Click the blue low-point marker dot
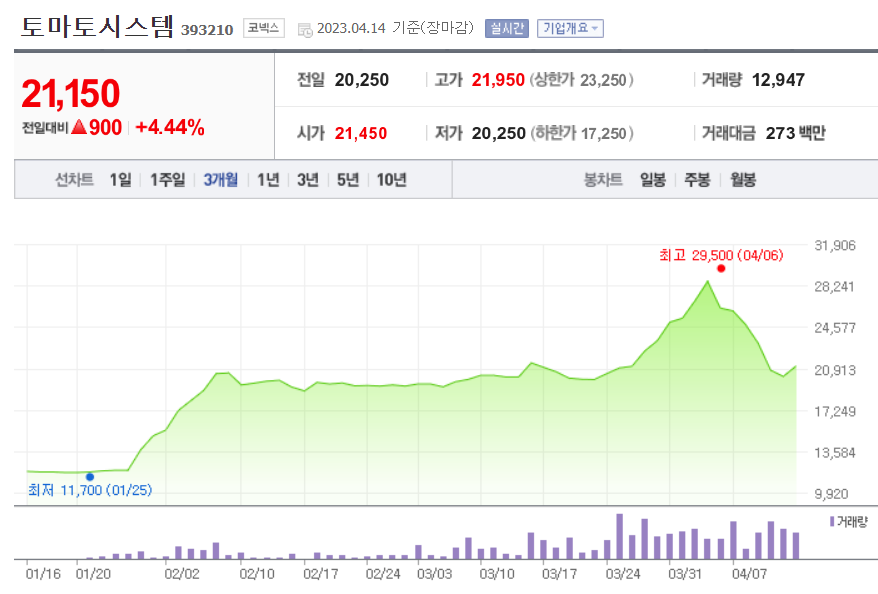The image size is (878, 594). coord(90,477)
